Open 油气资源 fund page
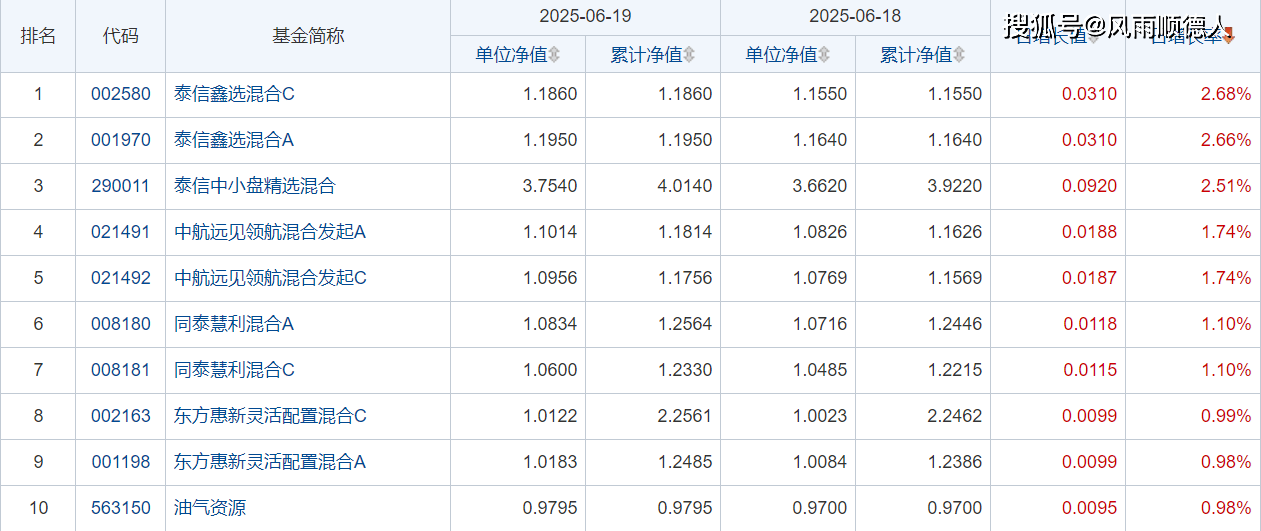This screenshot has height=531, width=1261. pyautogui.click(x=210, y=508)
